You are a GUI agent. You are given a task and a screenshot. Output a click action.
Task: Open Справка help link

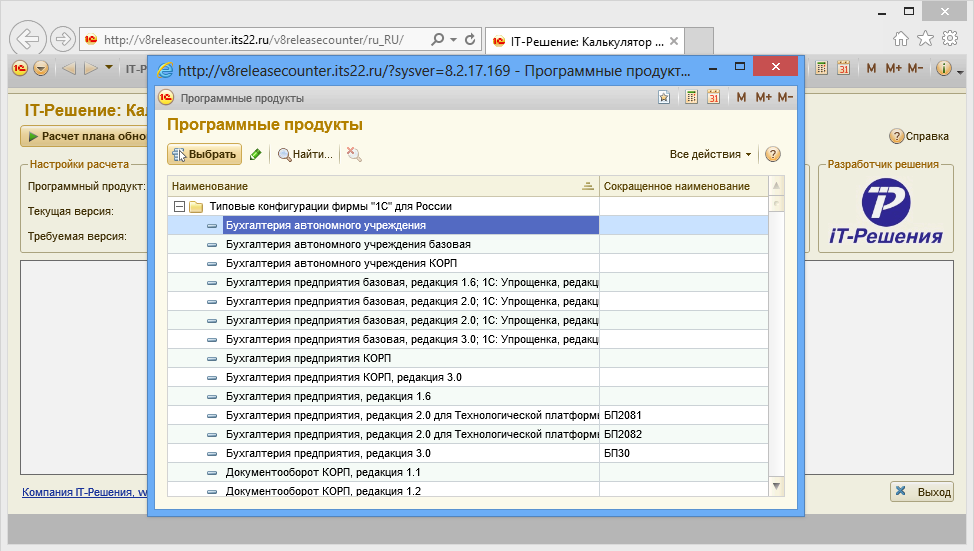tap(919, 136)
